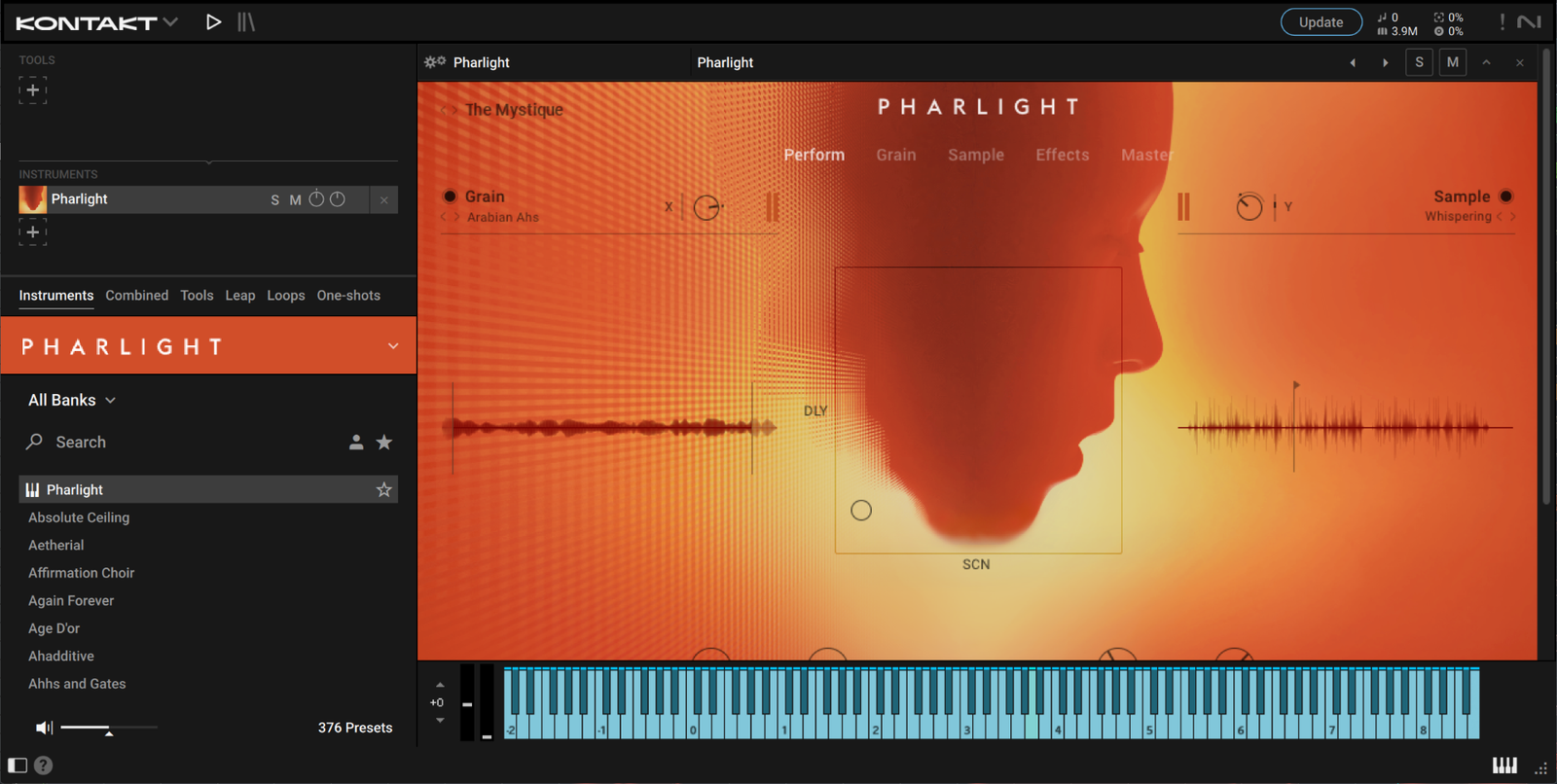The image size is (1557, 784).
Task: Open the Effects page tab
Action: point(1063,155)
